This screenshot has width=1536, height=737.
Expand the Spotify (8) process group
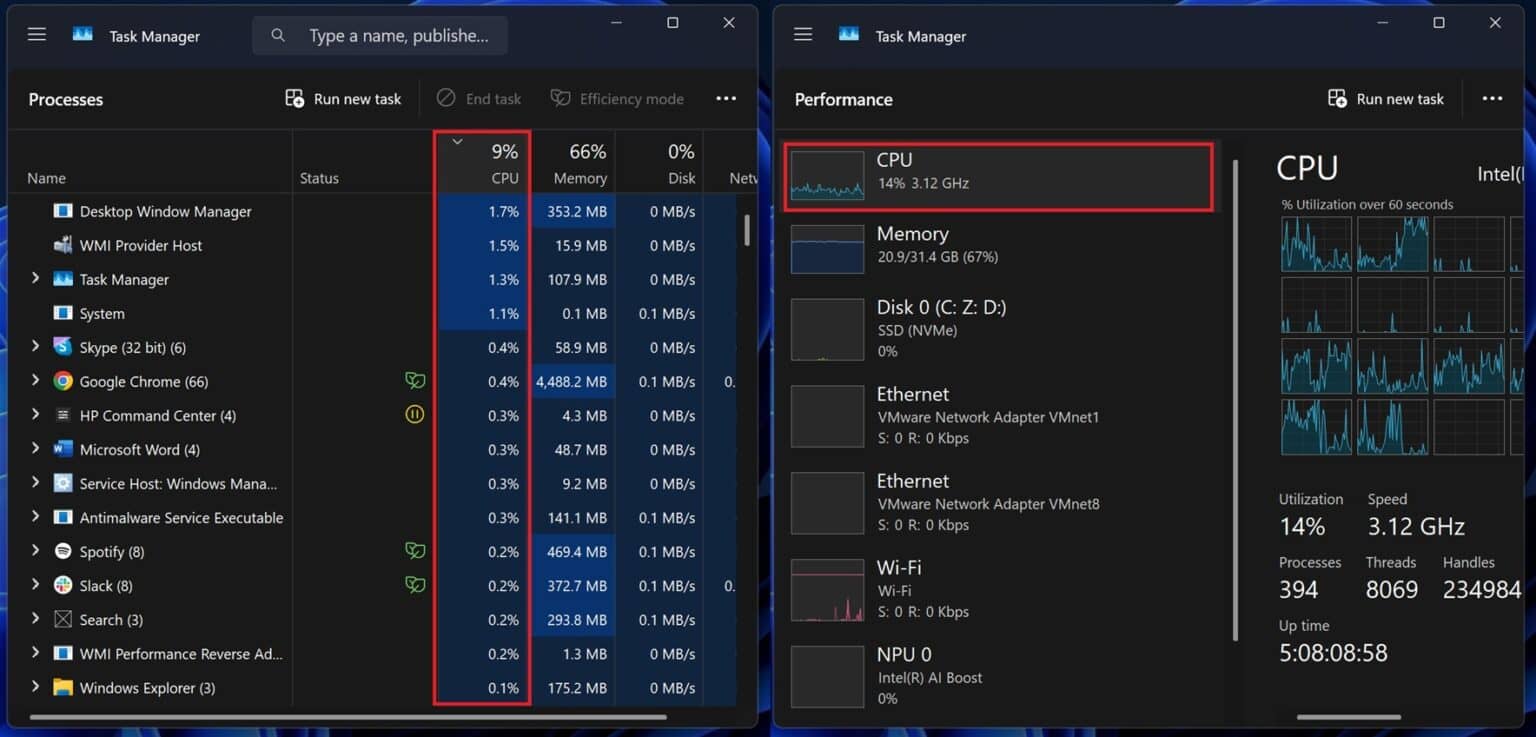tap(35, 550)
